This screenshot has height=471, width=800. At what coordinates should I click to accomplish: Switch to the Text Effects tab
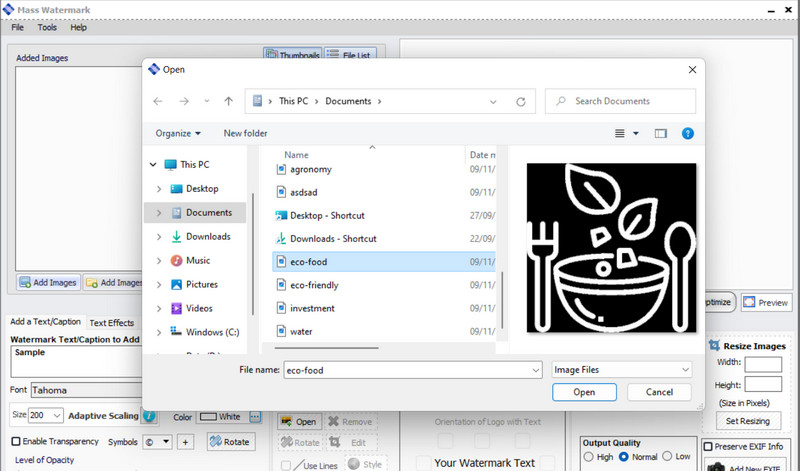tap(111, 323)
